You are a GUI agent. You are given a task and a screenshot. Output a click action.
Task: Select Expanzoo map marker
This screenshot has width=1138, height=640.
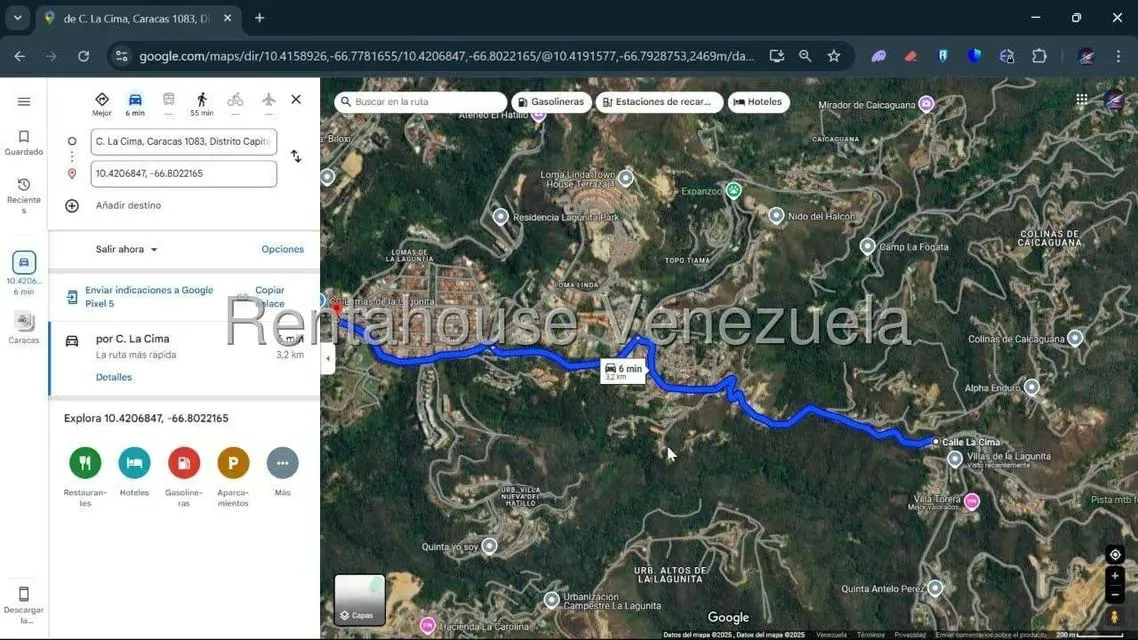point(734,191)
